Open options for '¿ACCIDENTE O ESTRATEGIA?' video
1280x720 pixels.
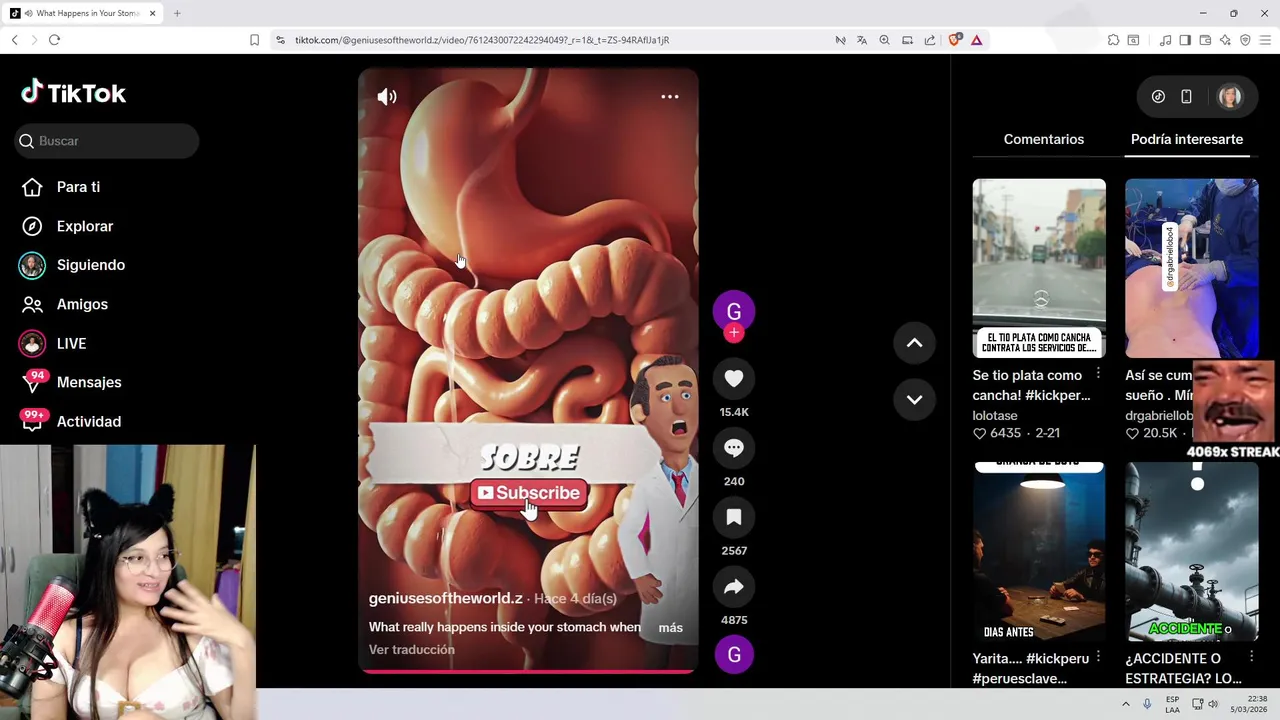coord(1251,656)
